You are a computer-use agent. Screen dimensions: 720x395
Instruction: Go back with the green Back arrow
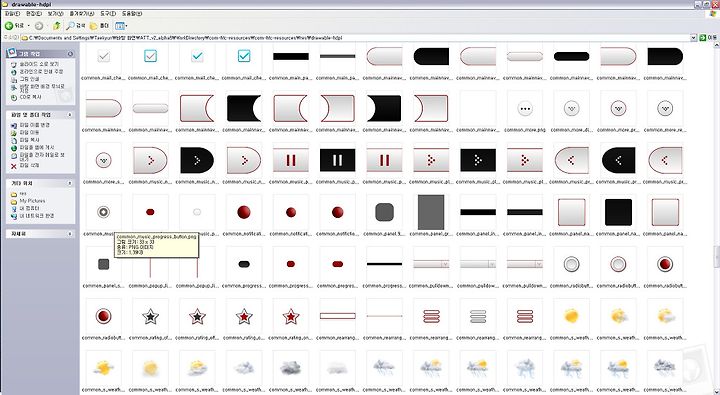pyautogui.click(x=14, y=26)
